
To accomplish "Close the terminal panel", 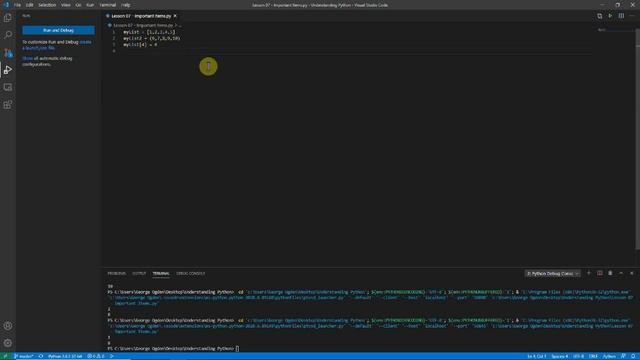I will coord(632,273).
